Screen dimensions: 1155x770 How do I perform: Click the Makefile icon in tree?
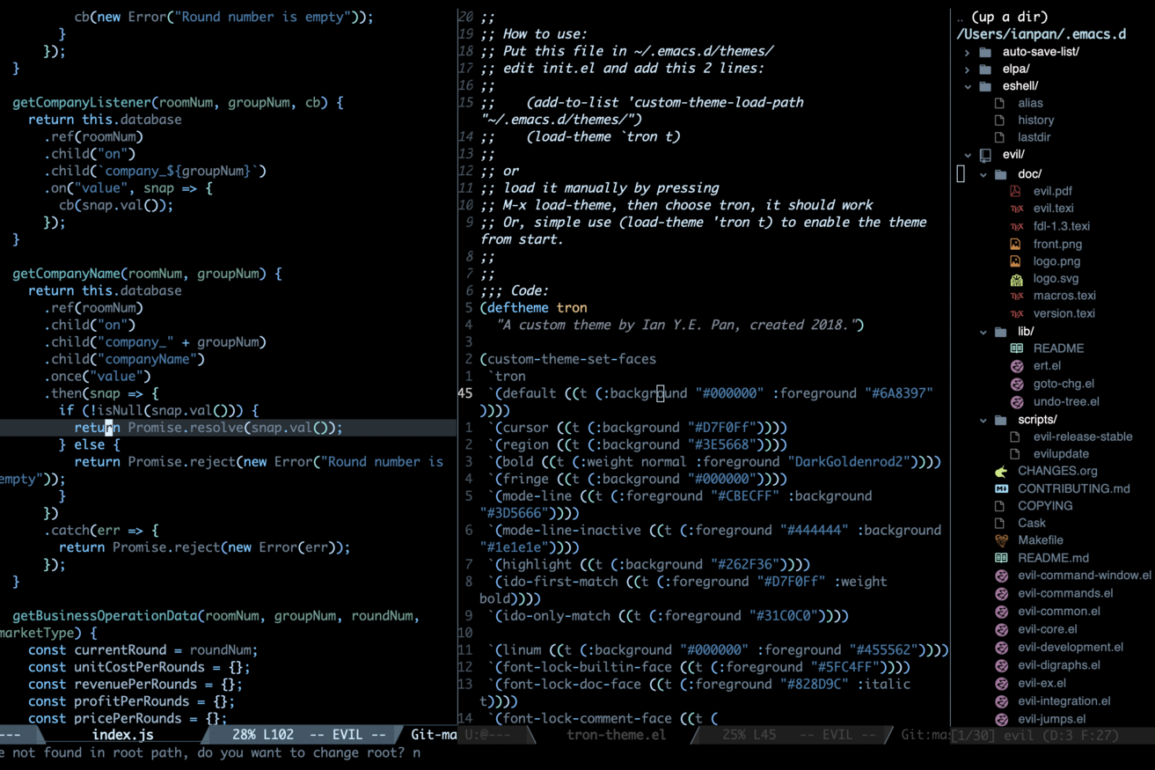tap(1001, 541)
